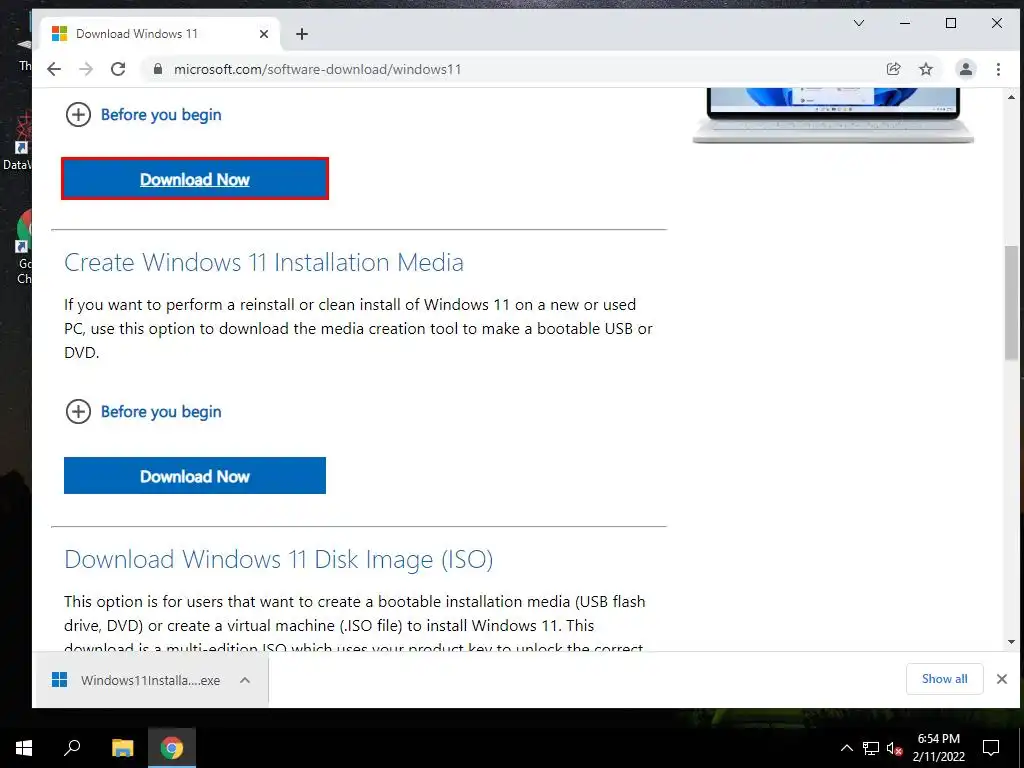Screen dimensions: 1024x768
Task: Close the Download Windows 11 tab
Action: tap(264, 34)
